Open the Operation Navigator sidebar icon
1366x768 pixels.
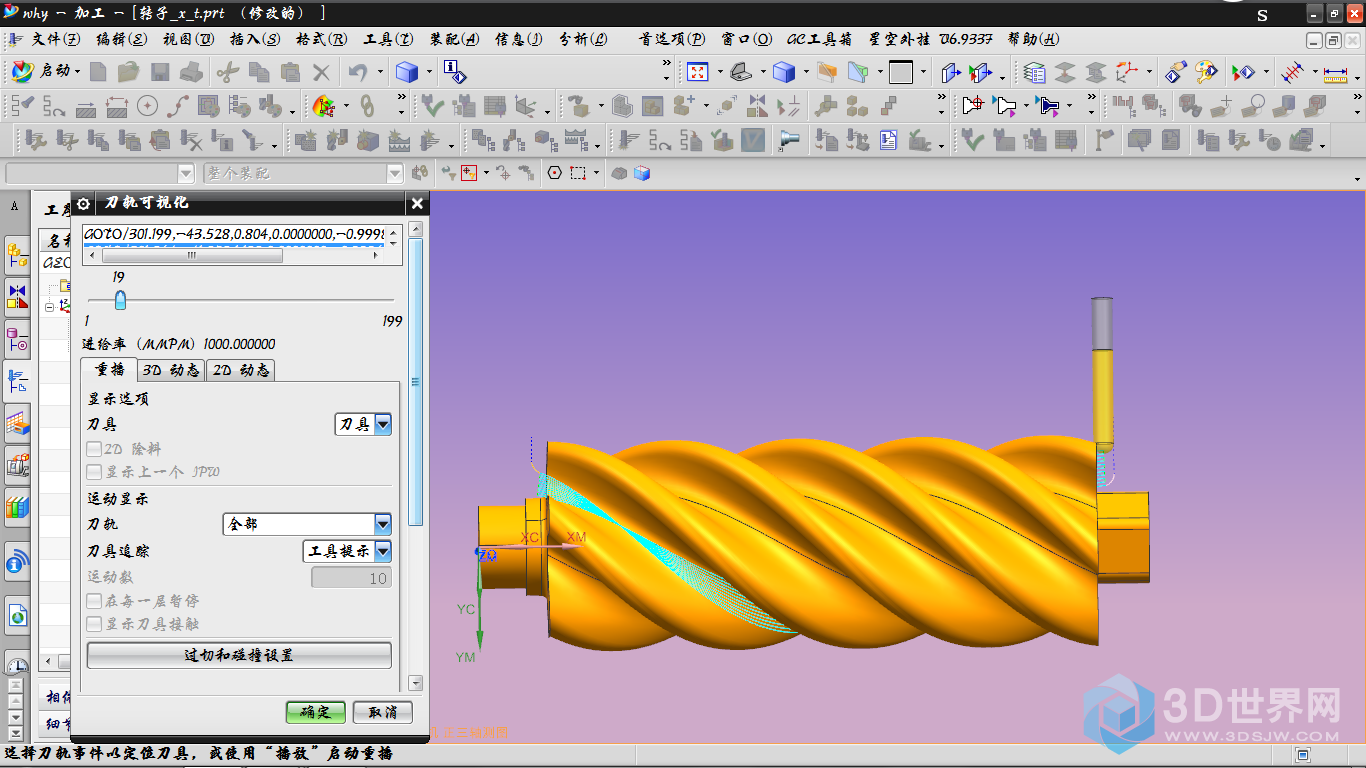click(x=17, y=380)
